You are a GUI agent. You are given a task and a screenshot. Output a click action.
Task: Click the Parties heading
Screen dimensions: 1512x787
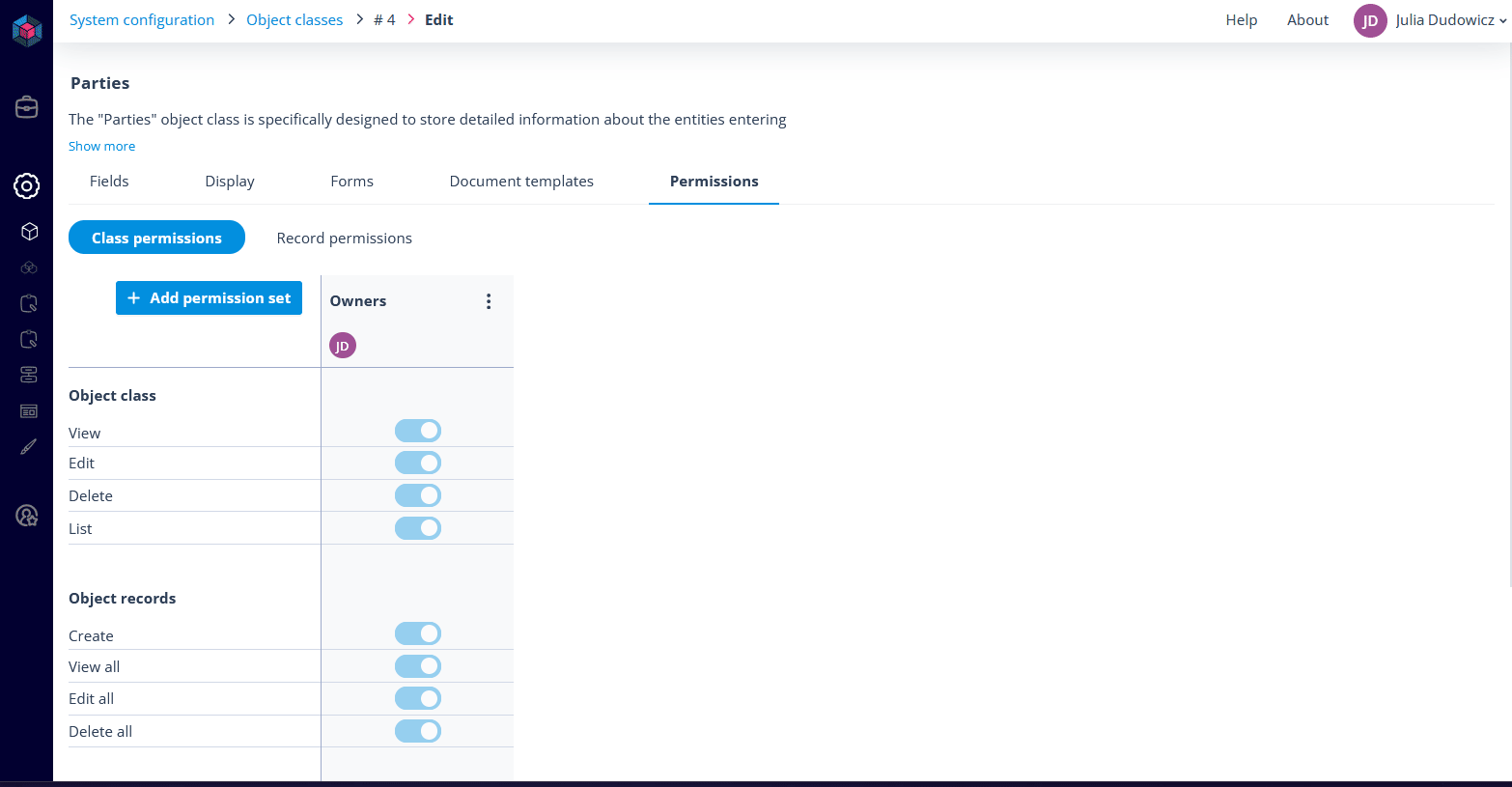[x=100, y=83]
